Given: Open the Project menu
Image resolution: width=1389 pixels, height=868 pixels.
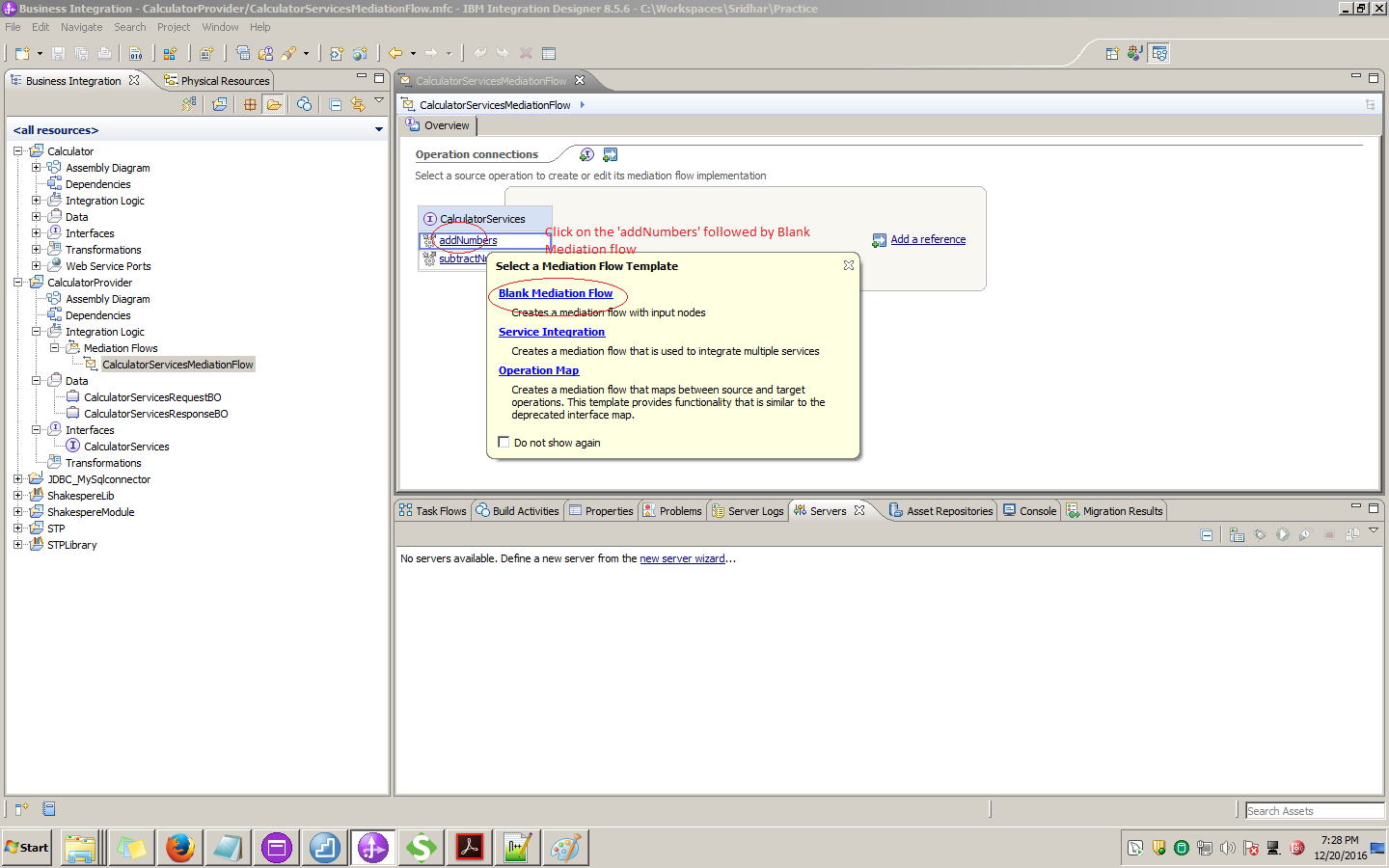Looking at the screenshot, I should [x=174, y=27].
